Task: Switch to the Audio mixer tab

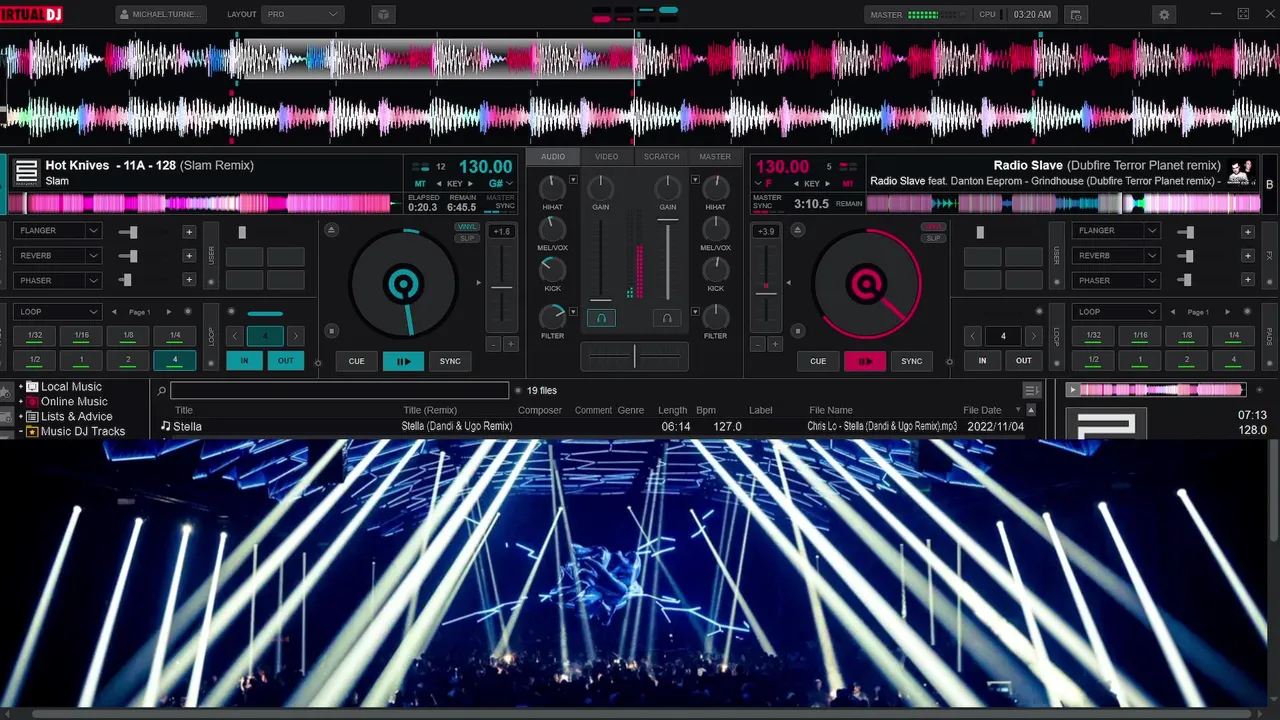Action: [553, 157]
